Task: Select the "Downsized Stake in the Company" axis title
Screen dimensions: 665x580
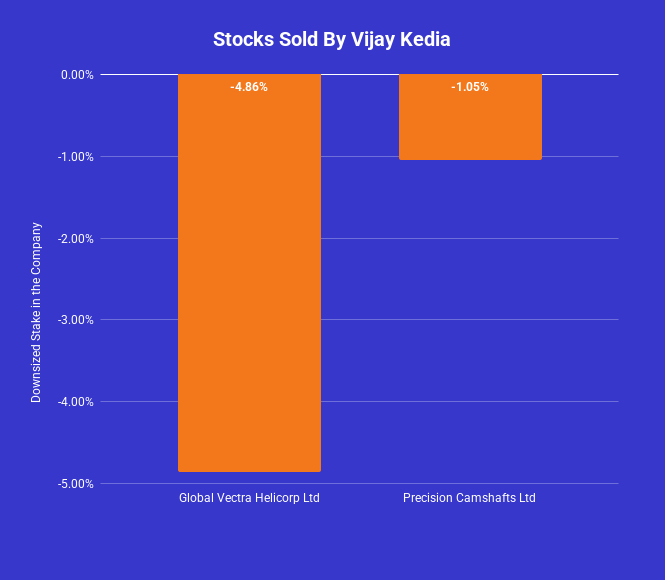Action: [x=36, y=312]
